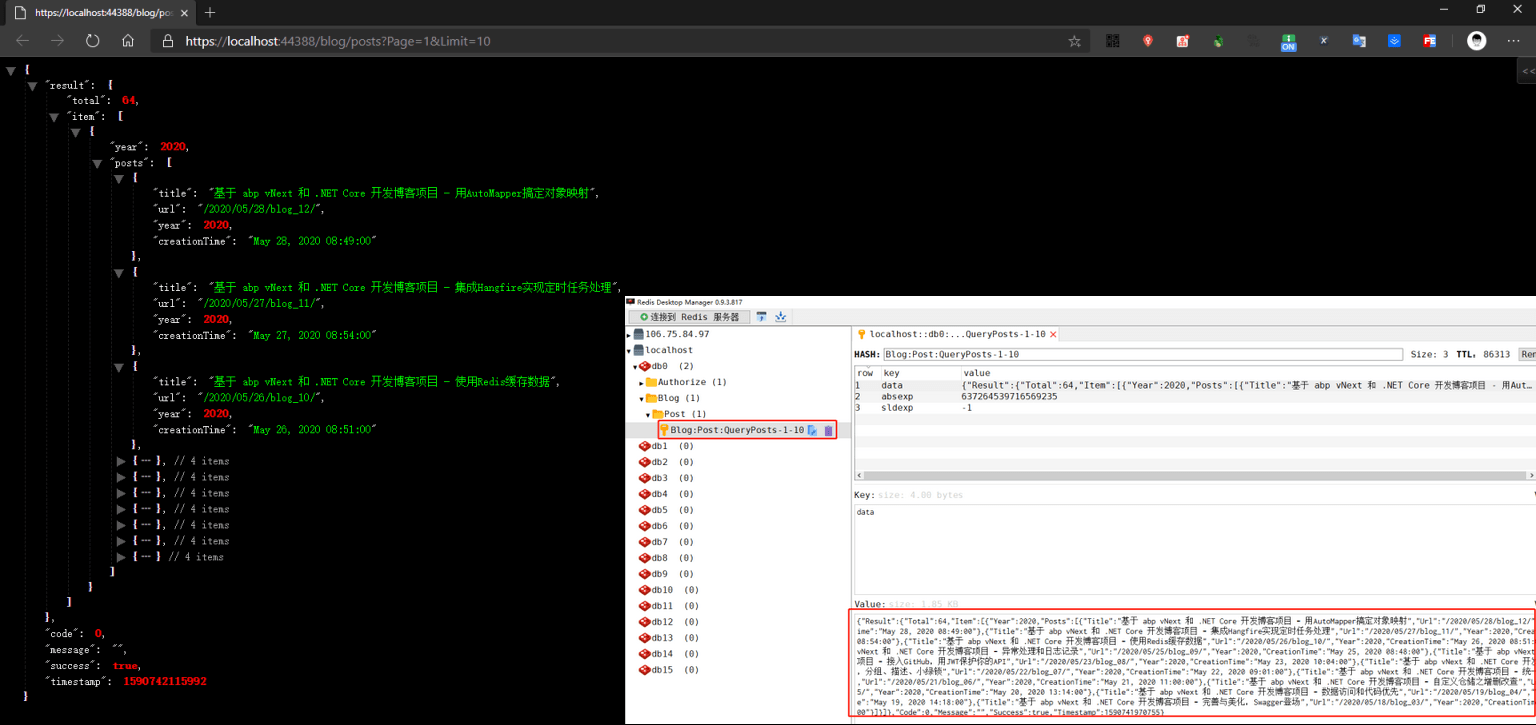Close the localhost::db0 QueryPosts tab

click(1053, 334)
